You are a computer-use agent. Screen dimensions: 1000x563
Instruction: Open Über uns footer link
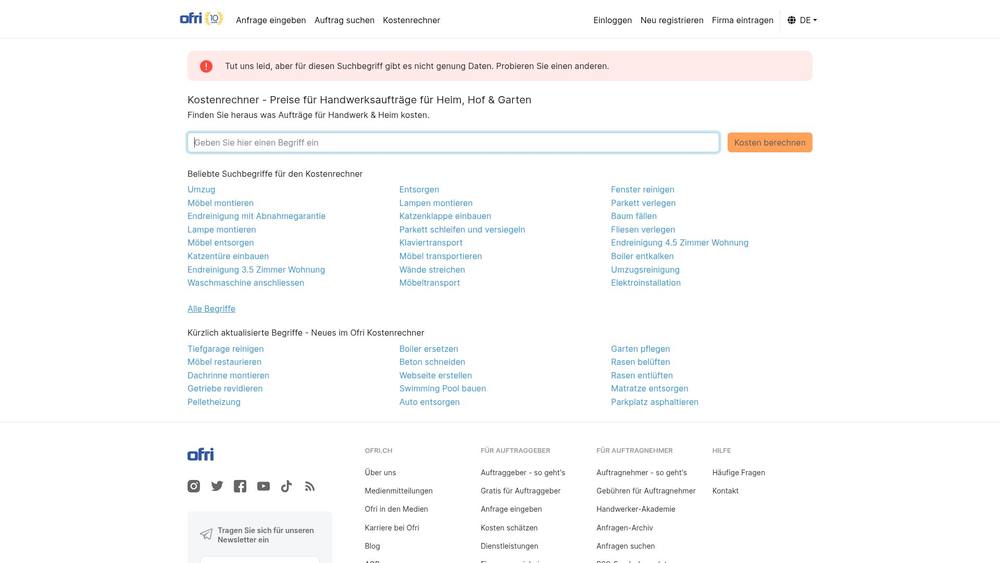coord(380,472)
